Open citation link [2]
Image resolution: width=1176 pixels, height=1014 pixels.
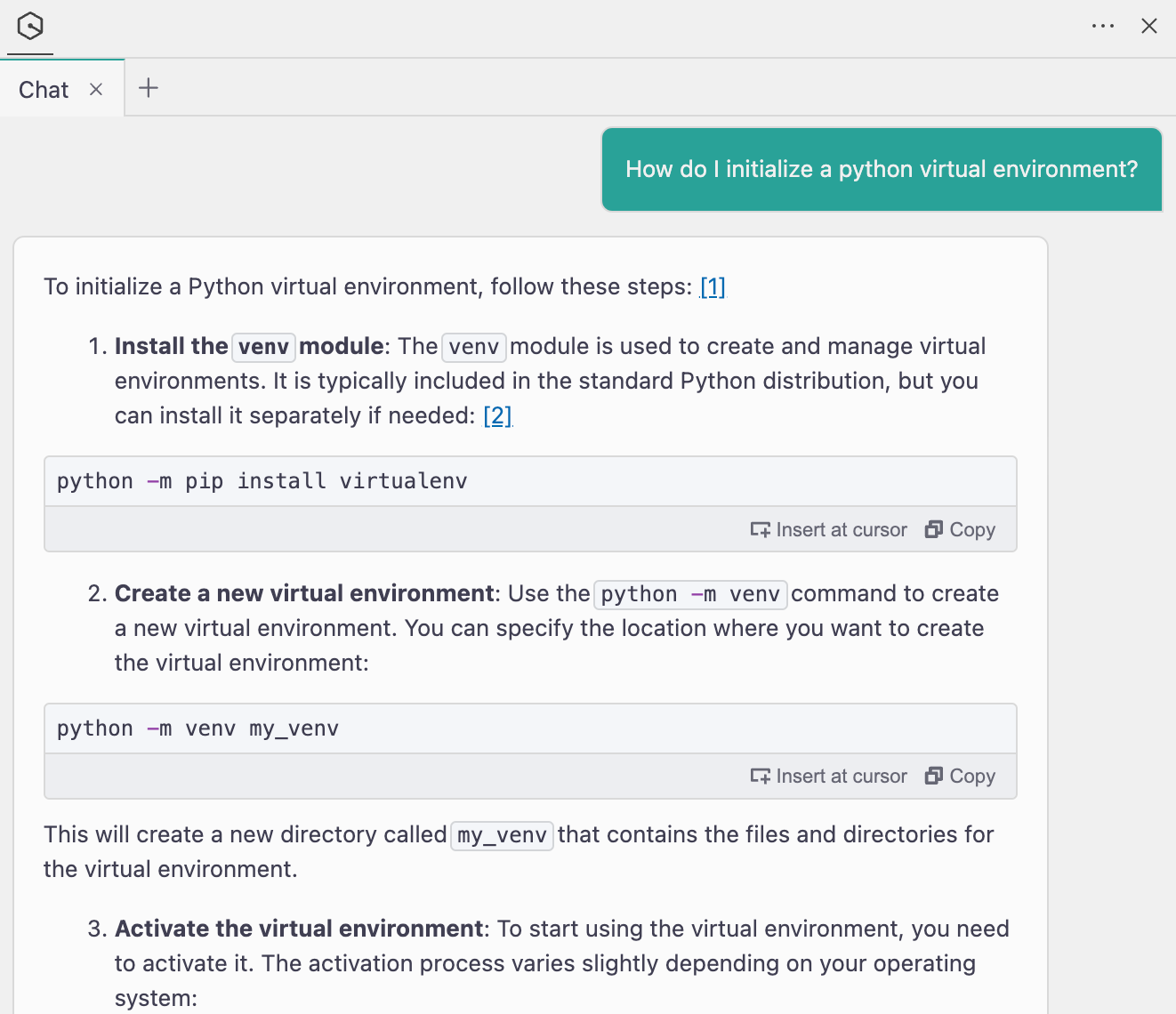coord(497,416)
